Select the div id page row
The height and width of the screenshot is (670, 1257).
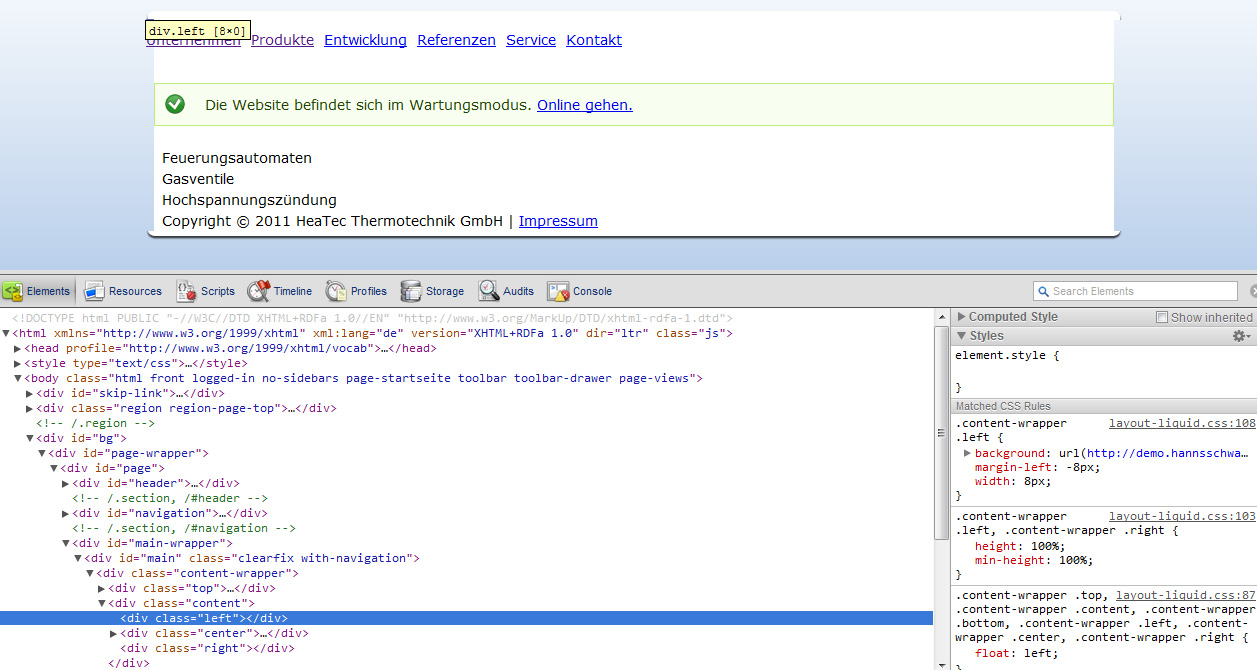pyautogui.click(x=468, y=468)
